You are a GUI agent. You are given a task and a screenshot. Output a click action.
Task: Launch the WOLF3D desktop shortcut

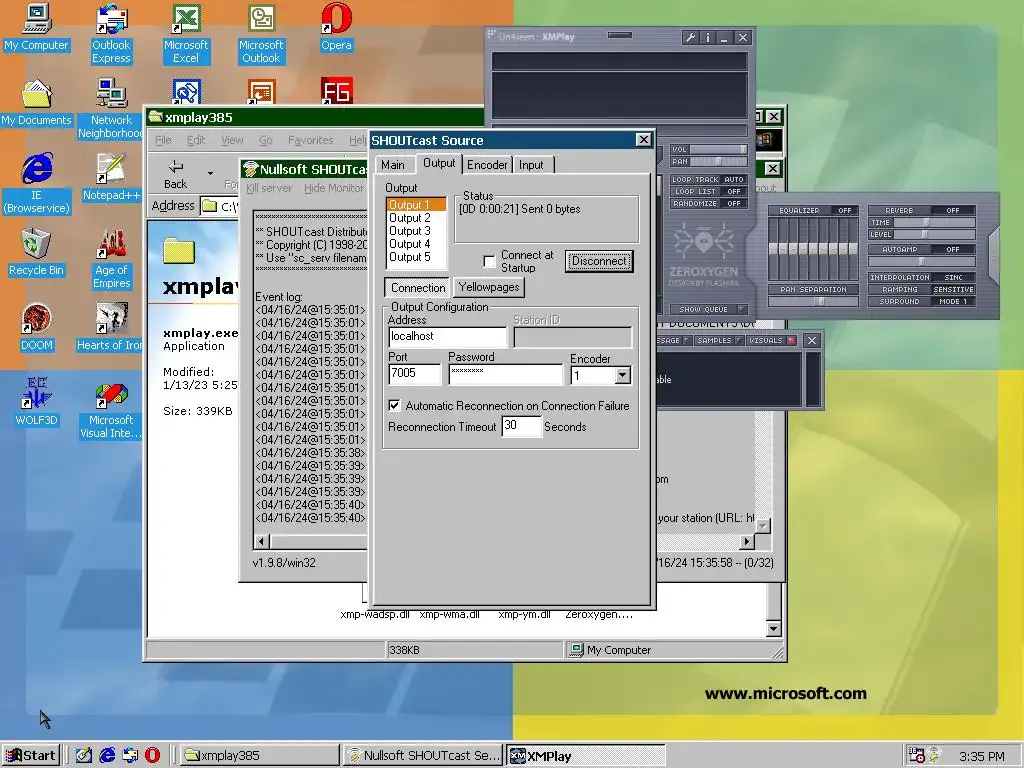36,402
